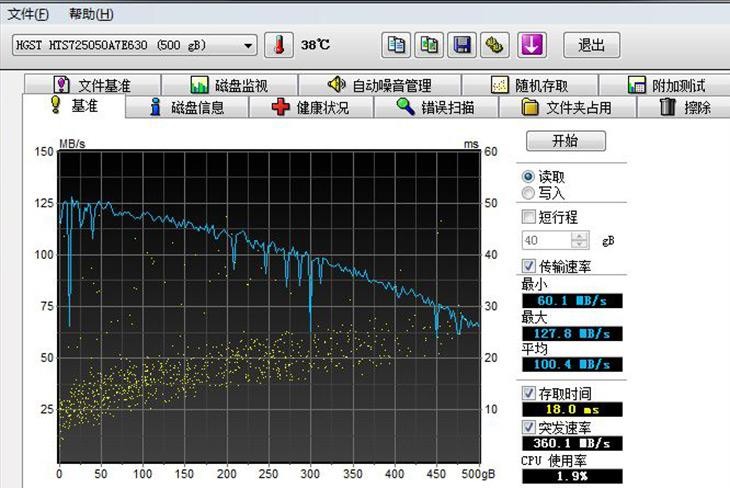
Task: Click the burst rate value 360.1 MB/s
Action: 572,443
